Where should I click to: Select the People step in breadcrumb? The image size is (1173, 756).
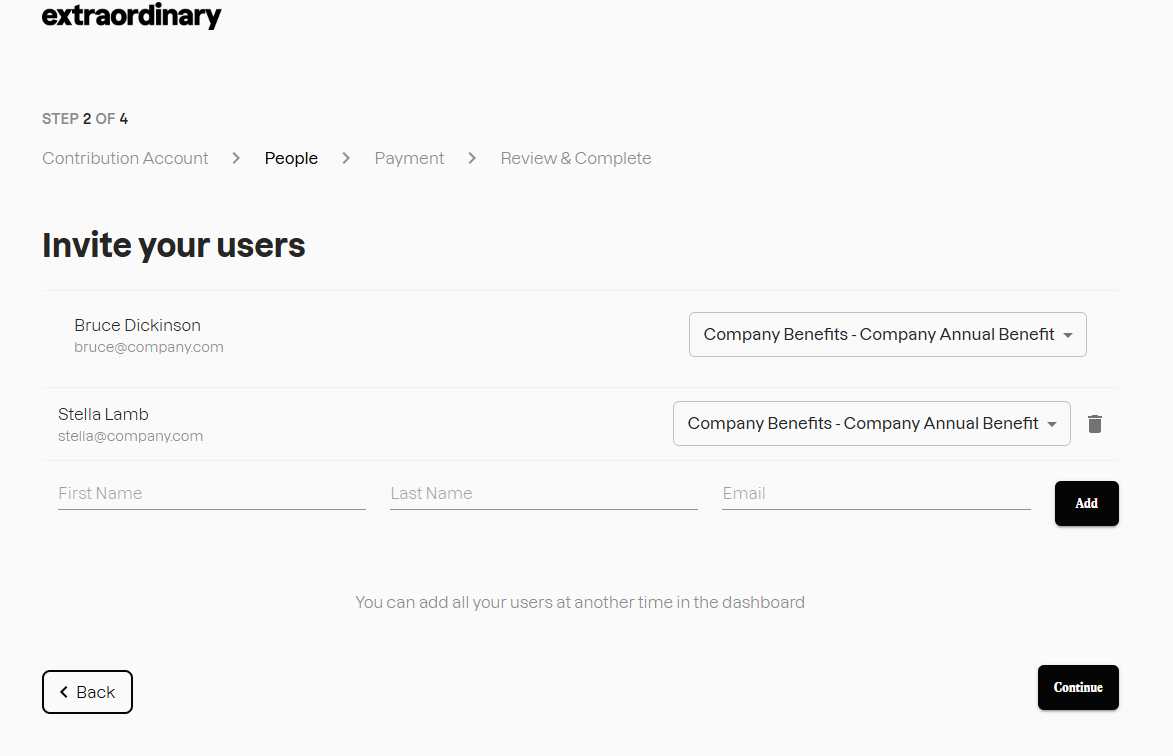291,158
